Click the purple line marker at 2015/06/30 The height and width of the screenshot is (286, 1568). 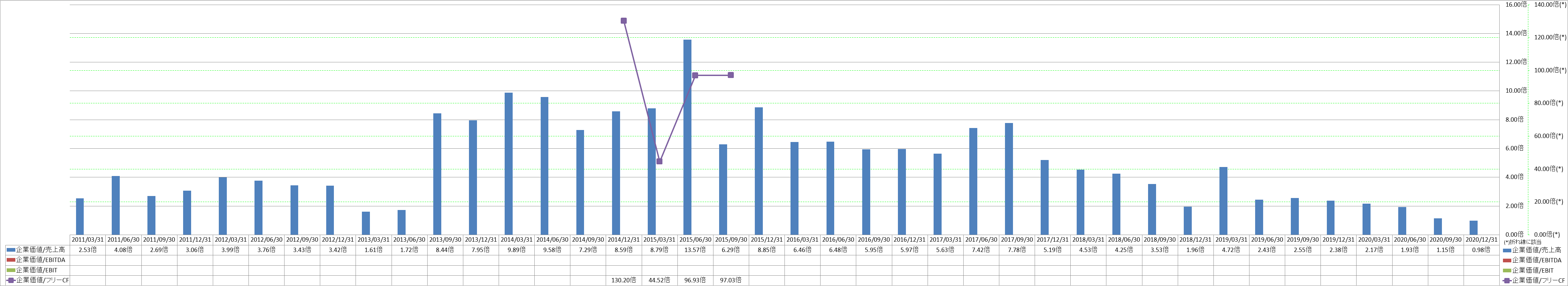695,75
